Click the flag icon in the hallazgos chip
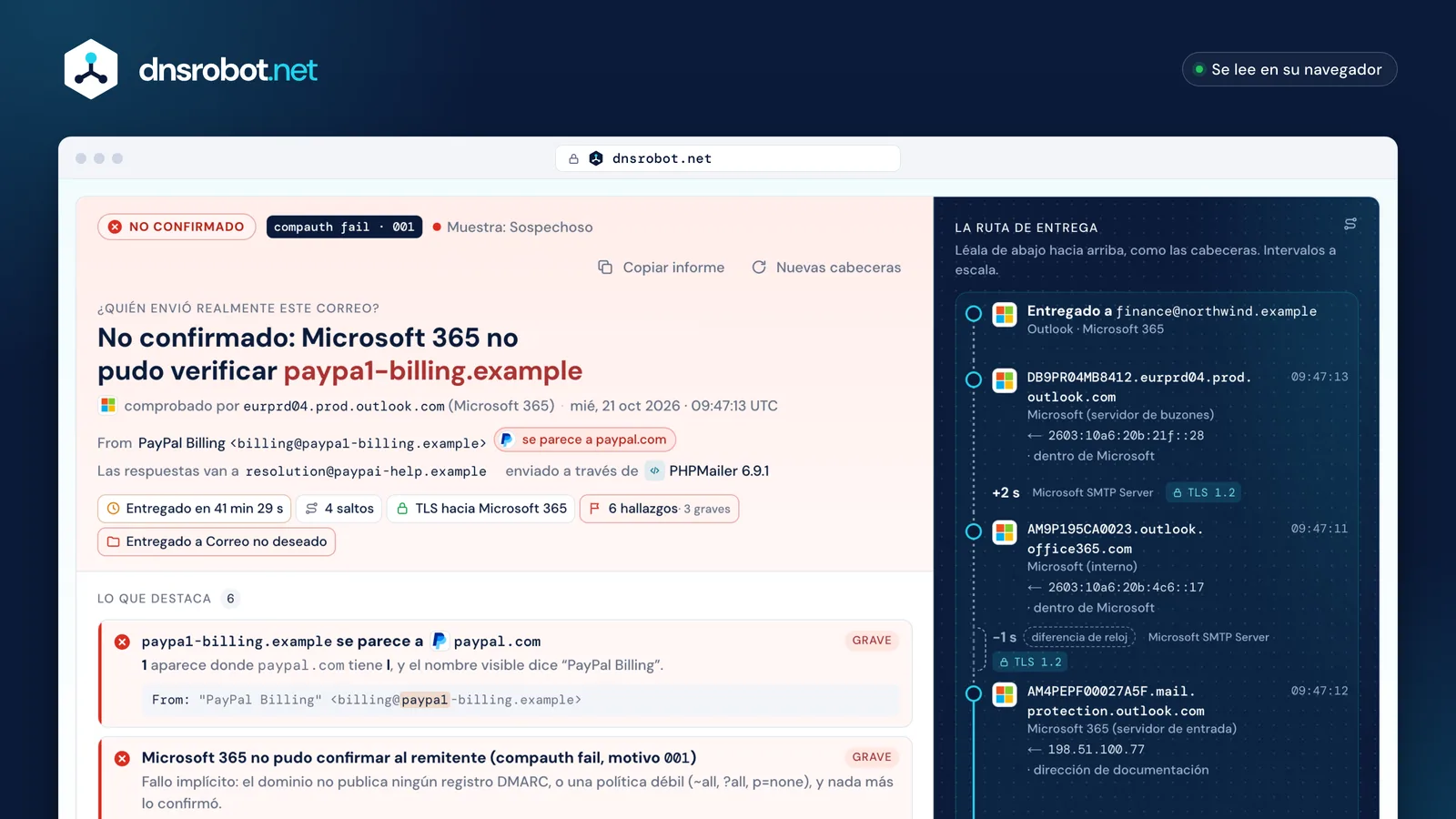This screenshot has width=1456, height=819. coord(594,509)
